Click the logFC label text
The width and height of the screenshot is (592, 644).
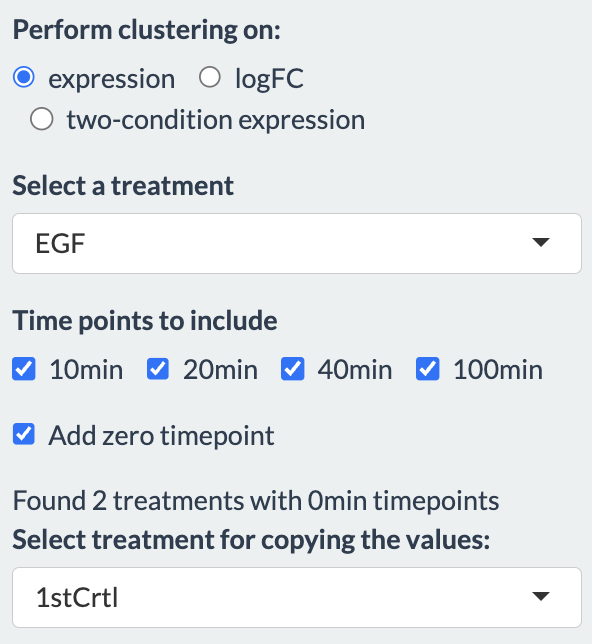click(x=270, y=78)
